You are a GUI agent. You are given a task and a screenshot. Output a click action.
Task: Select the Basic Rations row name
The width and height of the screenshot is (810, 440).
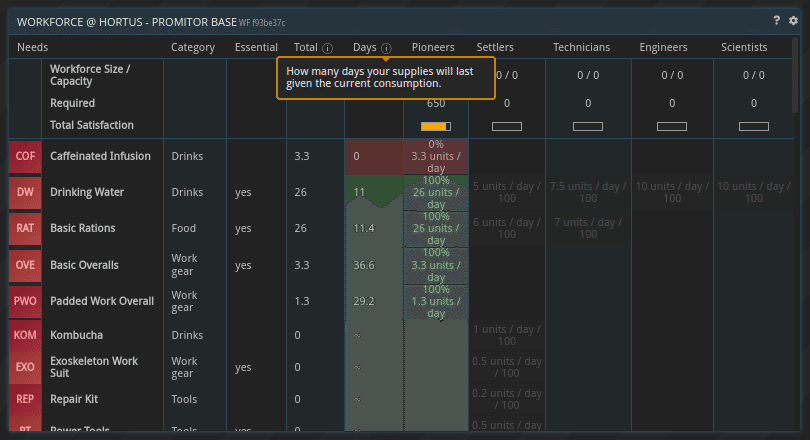(x=83, y=228)
